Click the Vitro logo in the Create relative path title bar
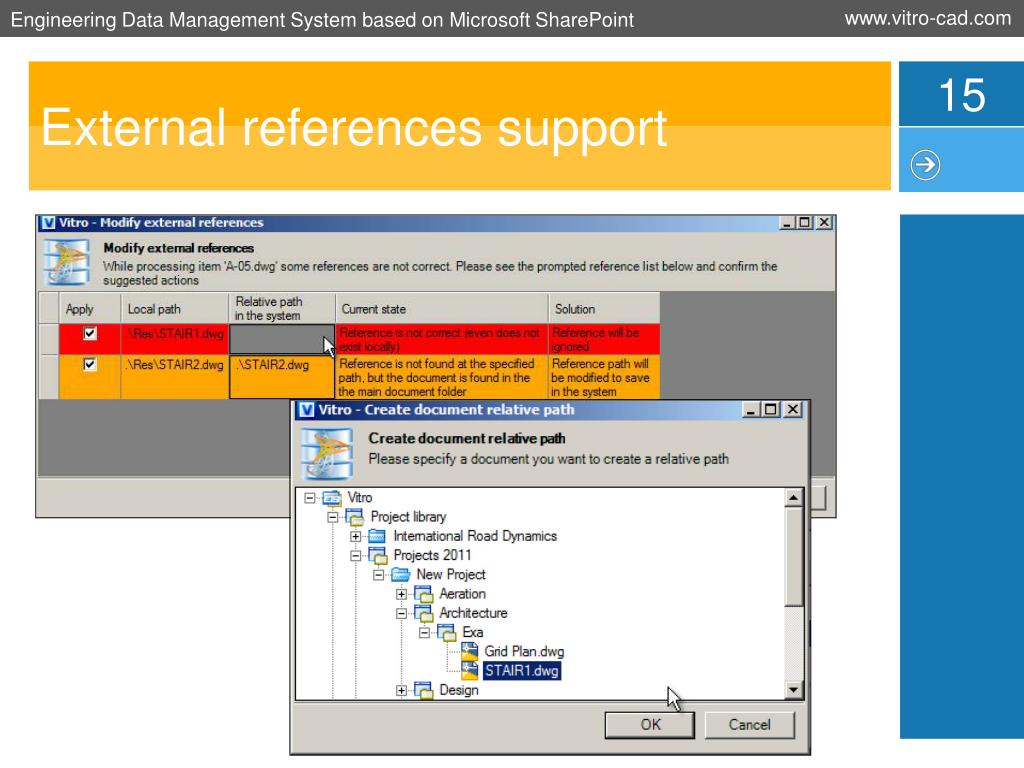The width and height of the screenshot is (1024, 768). [x=306, y=409]
